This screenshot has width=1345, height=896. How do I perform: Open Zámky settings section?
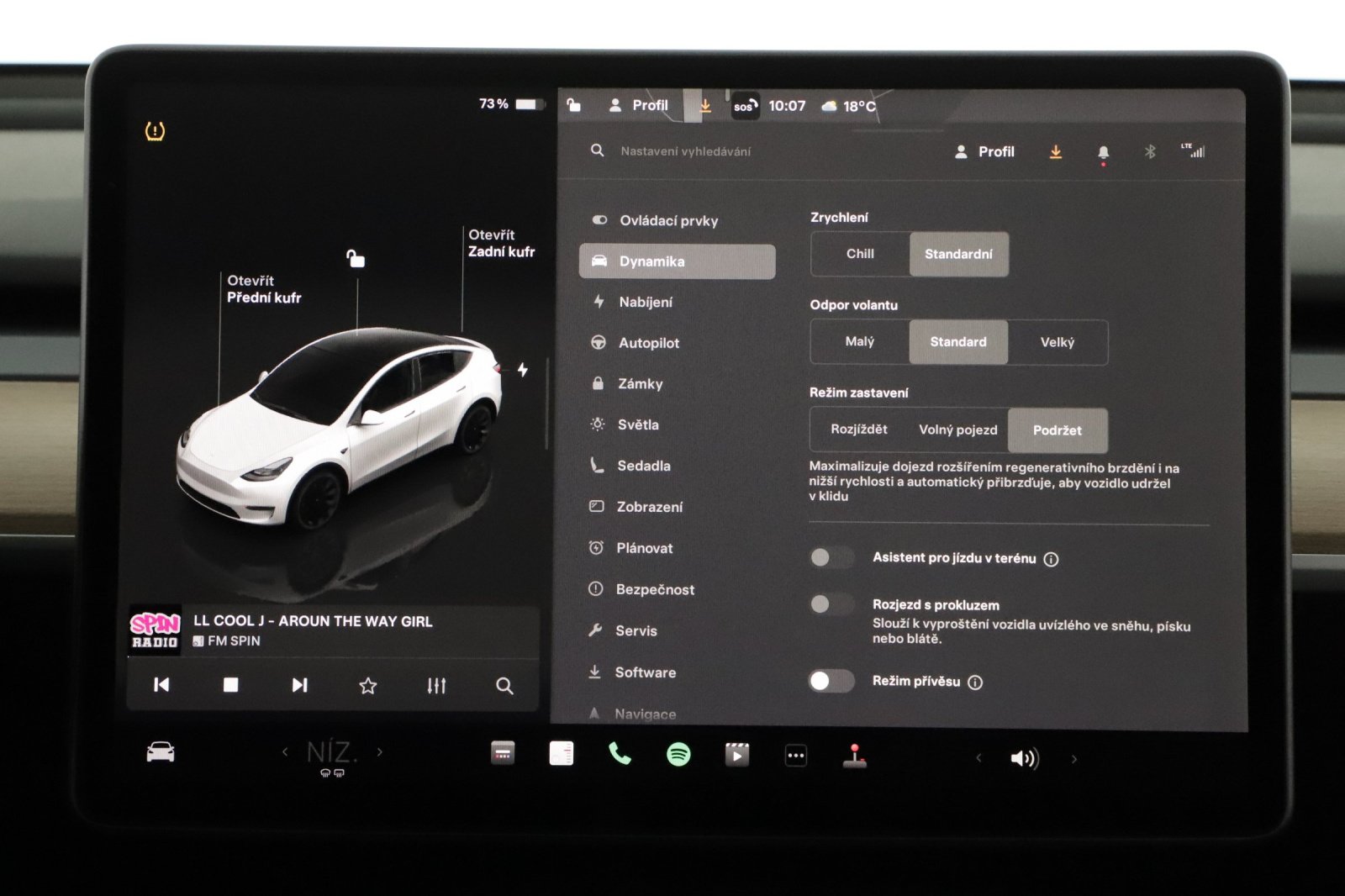click(x=677, y=383)
